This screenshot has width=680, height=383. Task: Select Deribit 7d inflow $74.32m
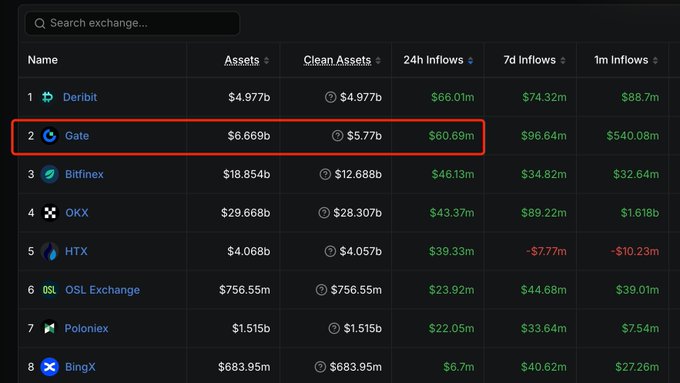click(544, 97)
